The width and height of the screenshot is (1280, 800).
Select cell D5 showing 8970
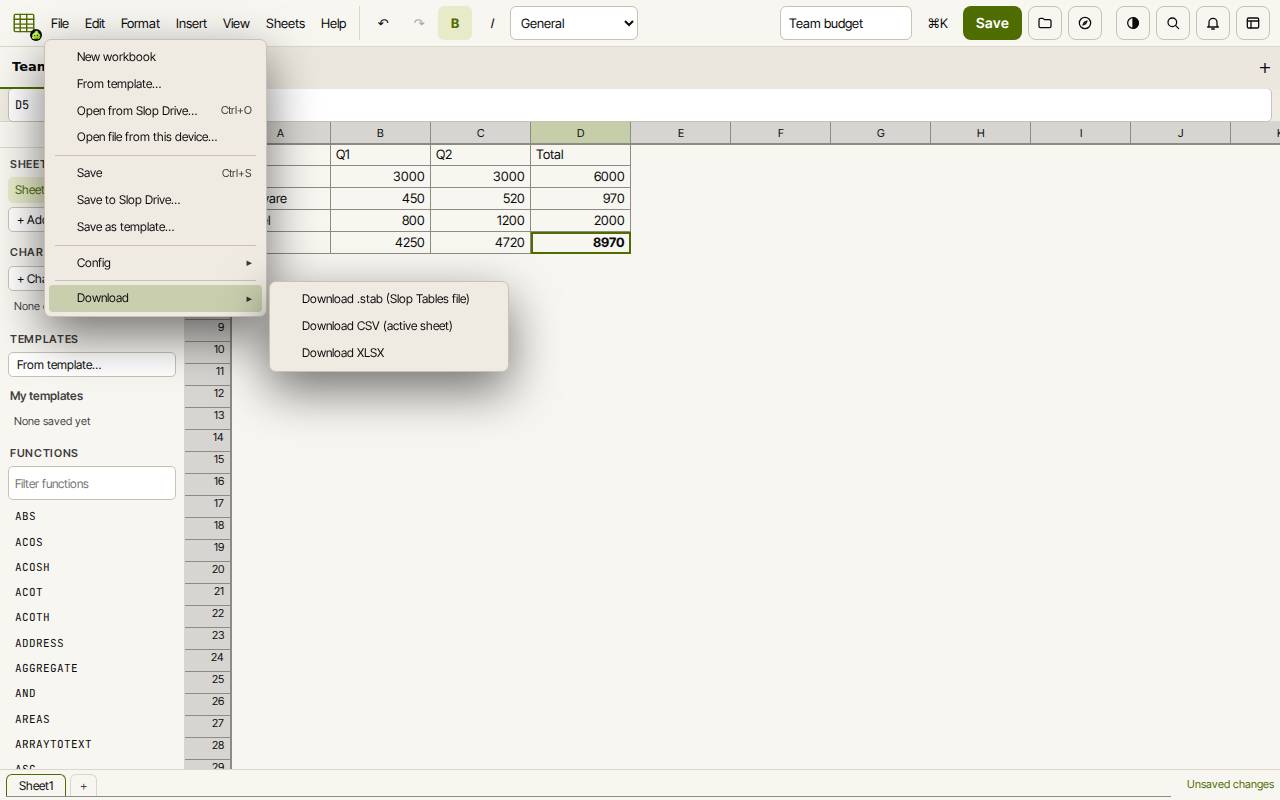tap(580, 242)
